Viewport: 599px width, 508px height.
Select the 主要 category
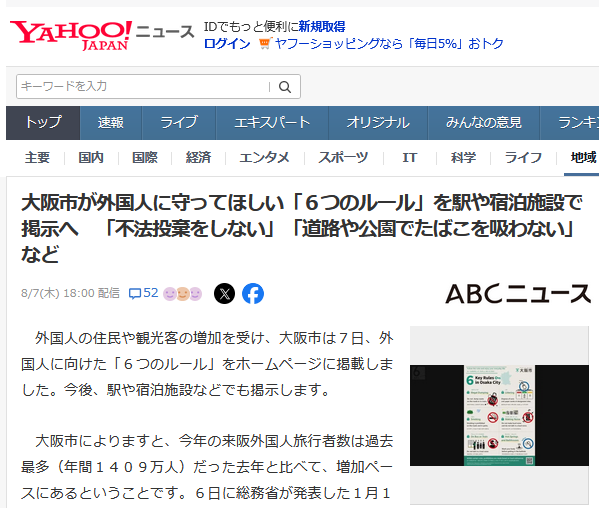pyautogui.click(x=37, y=157)
